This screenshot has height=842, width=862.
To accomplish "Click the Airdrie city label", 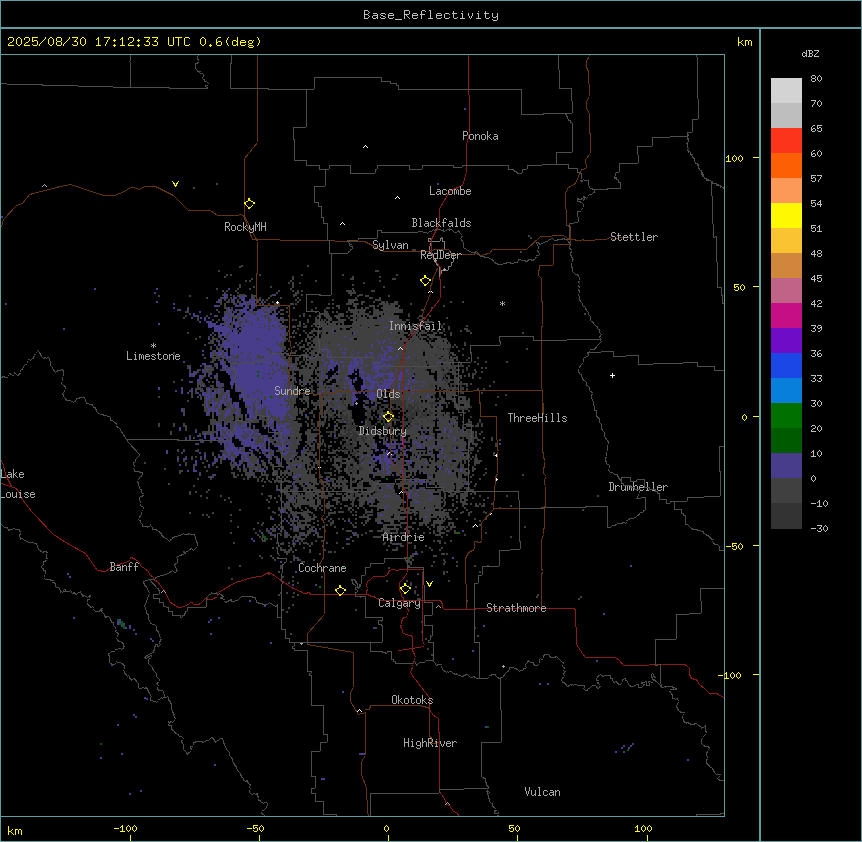I will point(404,537).
